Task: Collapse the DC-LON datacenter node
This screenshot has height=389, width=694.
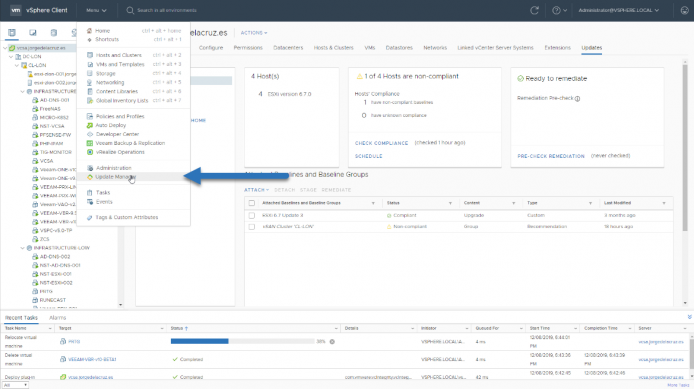Action: pyautogui.click(x=11, y=57)
